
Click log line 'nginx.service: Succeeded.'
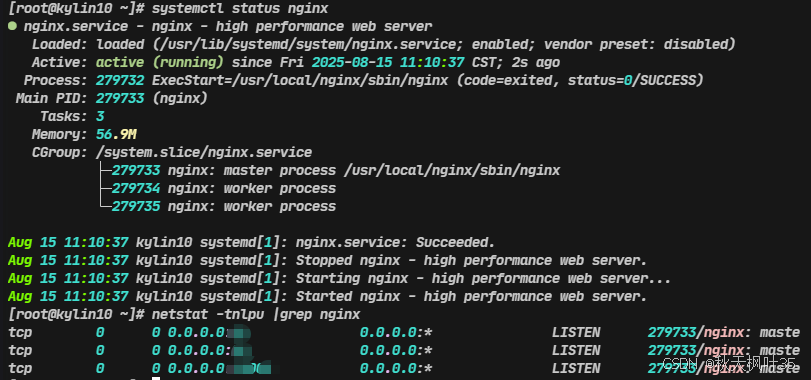coord(251,242)
